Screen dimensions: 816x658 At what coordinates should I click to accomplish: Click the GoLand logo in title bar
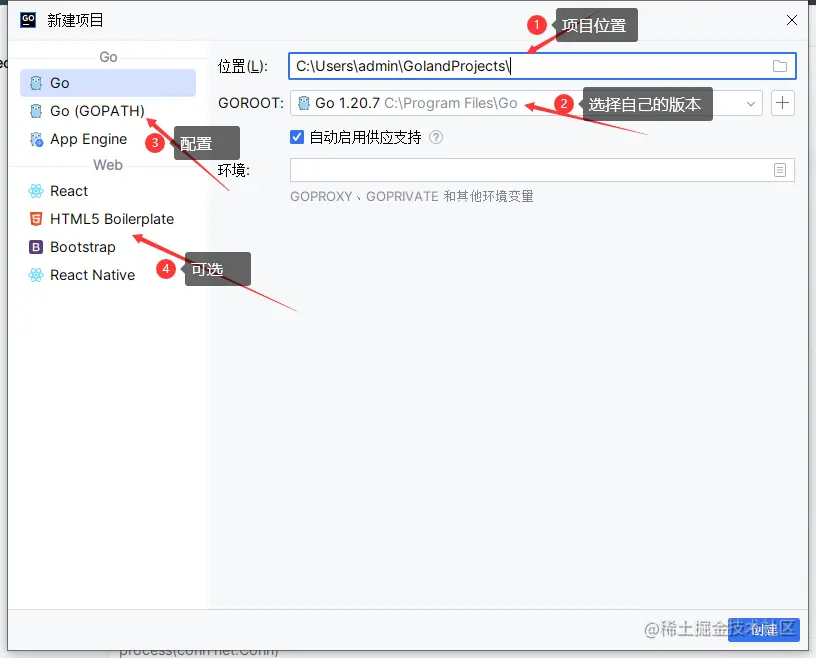tap(28, 20)
